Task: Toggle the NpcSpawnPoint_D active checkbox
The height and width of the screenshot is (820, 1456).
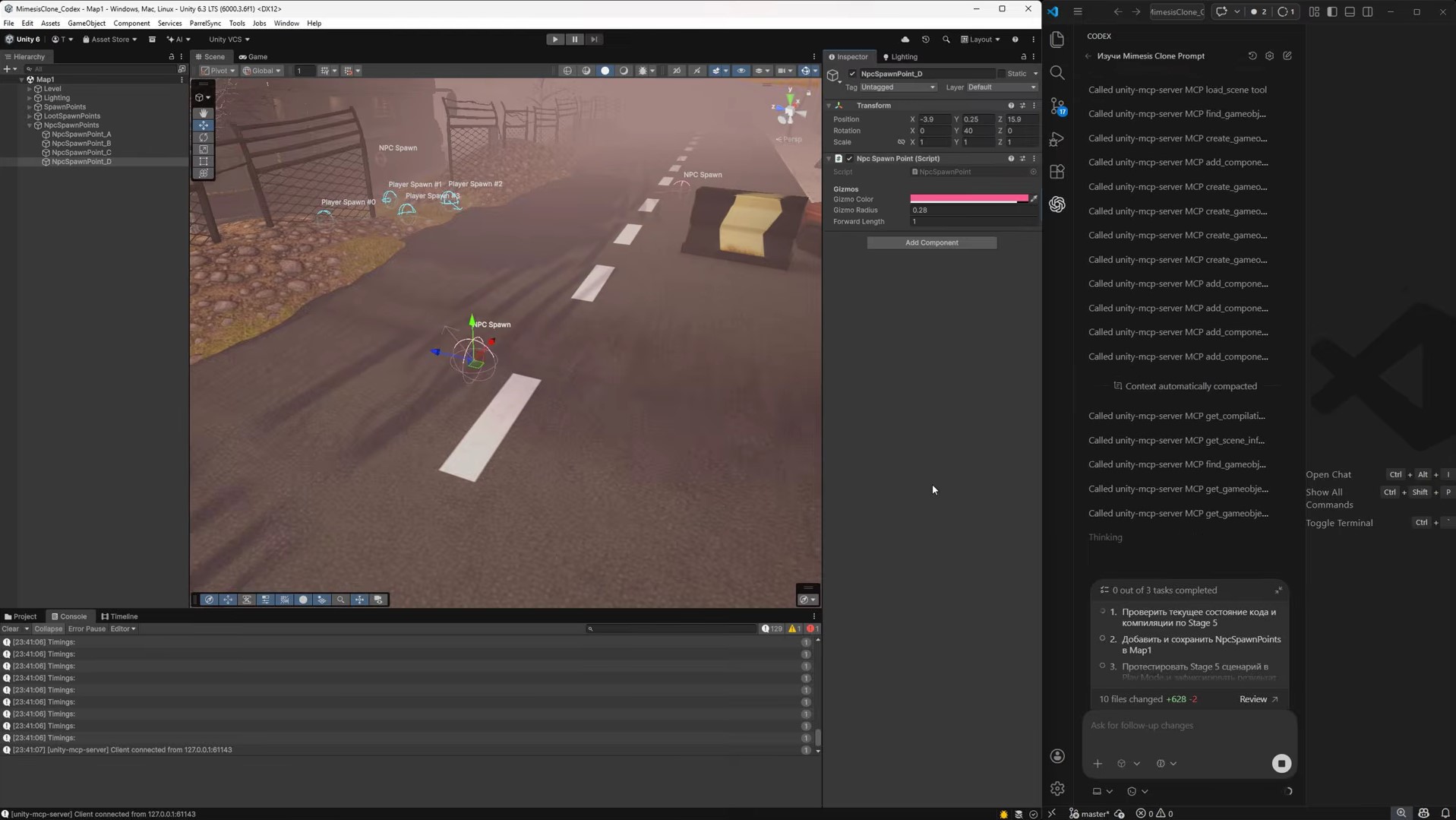Action: pyautogui.click(x=852, y=74)
